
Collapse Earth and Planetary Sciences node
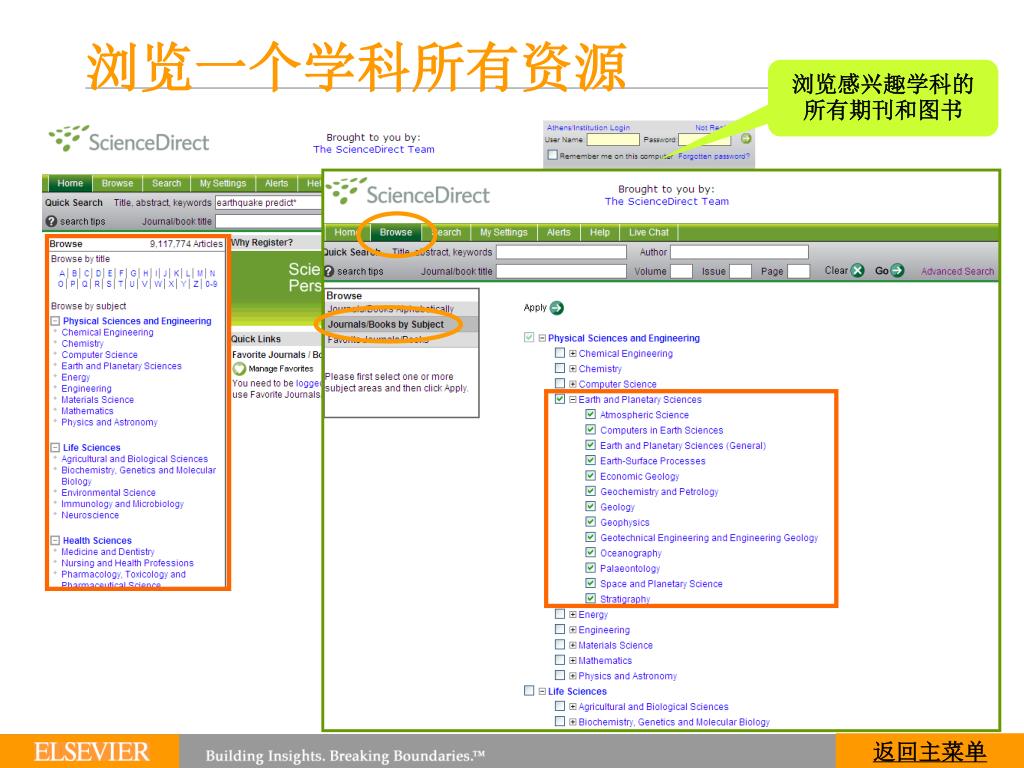click(573, 399)
